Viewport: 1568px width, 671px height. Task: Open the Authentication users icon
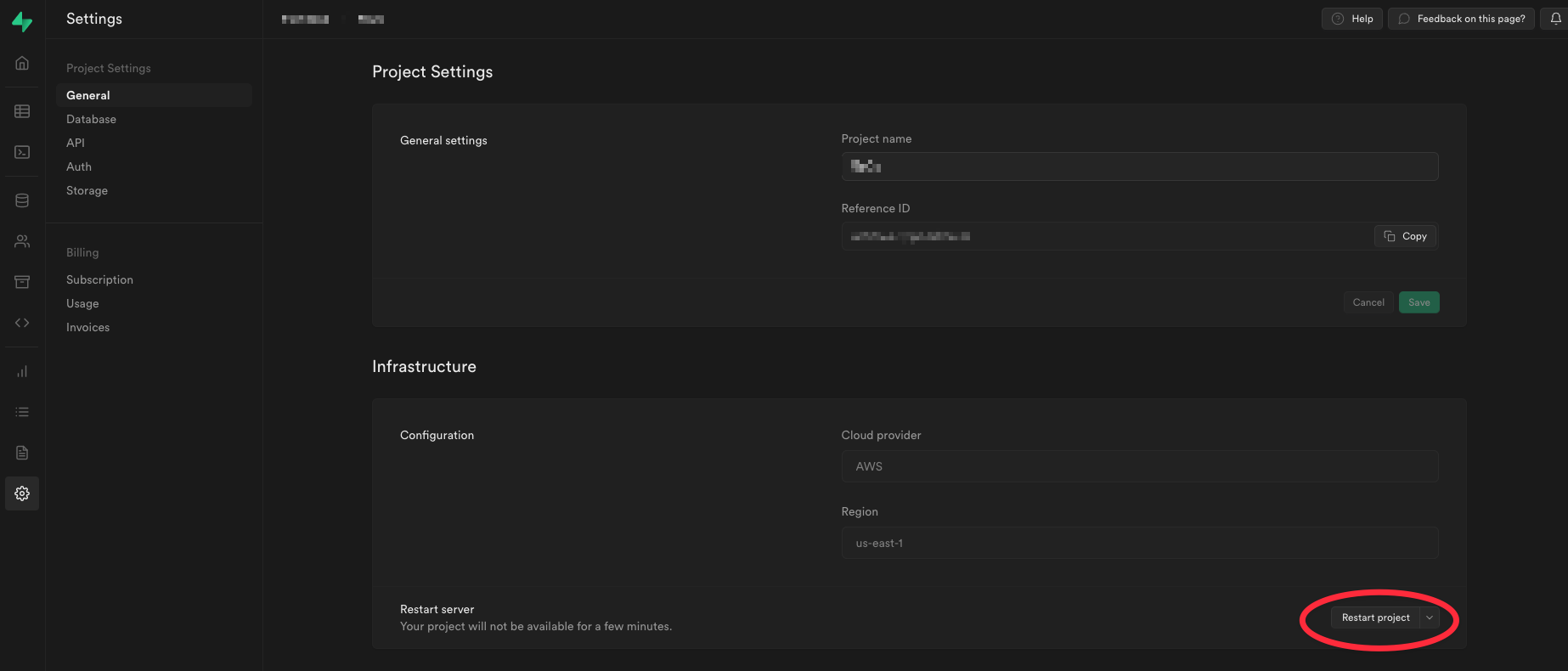click(22, 241)
